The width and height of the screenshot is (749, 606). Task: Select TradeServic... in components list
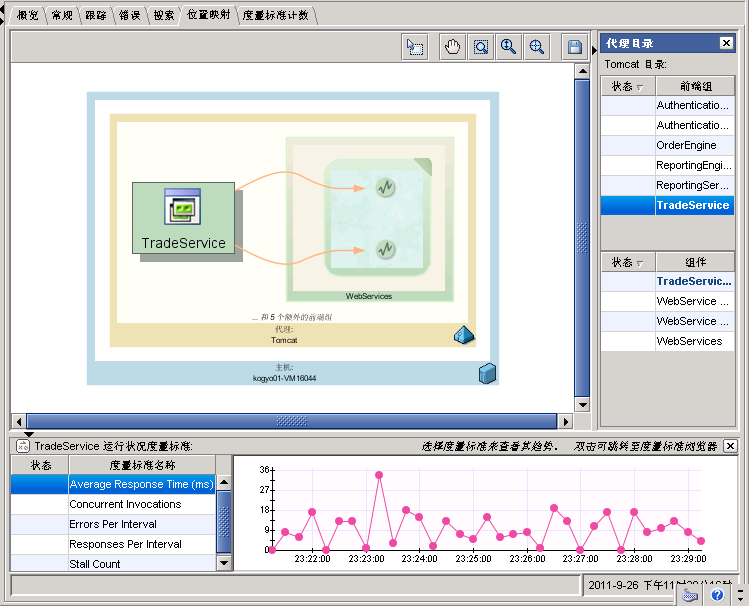[x=668, y=281]
